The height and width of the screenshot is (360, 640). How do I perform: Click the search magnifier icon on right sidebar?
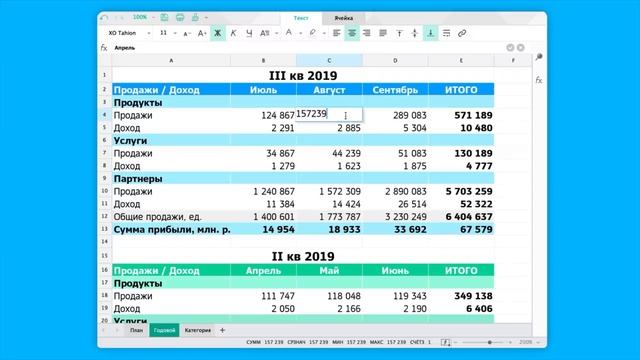click(539, 57)
